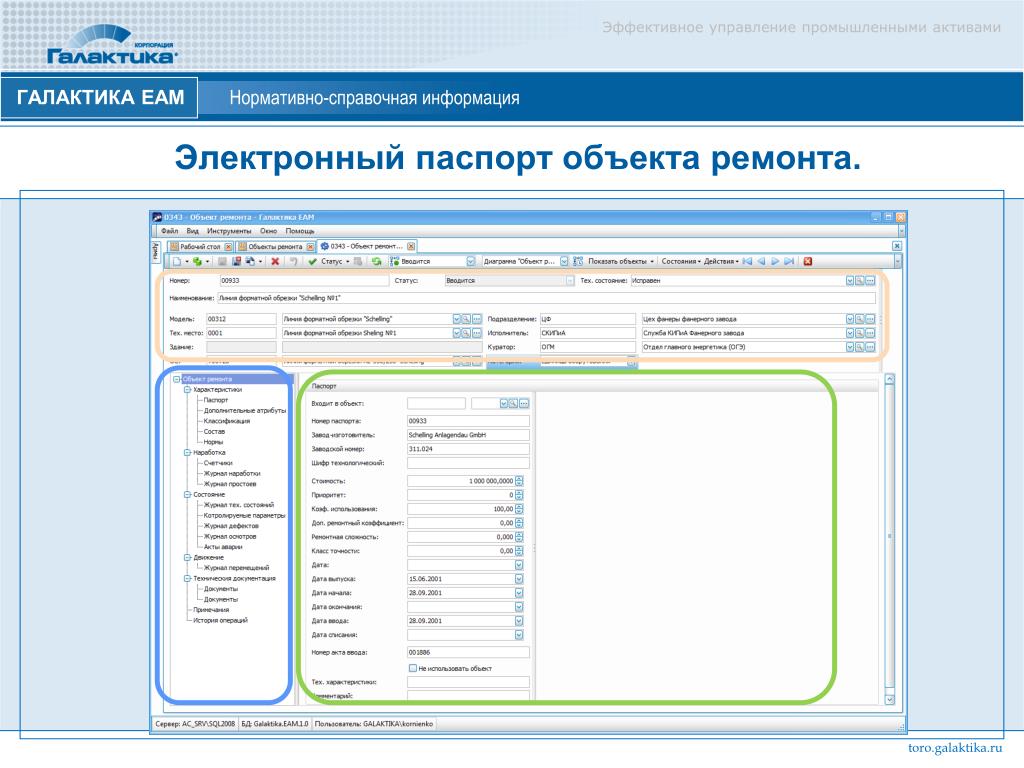Click the red close icon at toolbar end
The width and height of the screenshot is (1024, 768).
click(x=808, y=261)
